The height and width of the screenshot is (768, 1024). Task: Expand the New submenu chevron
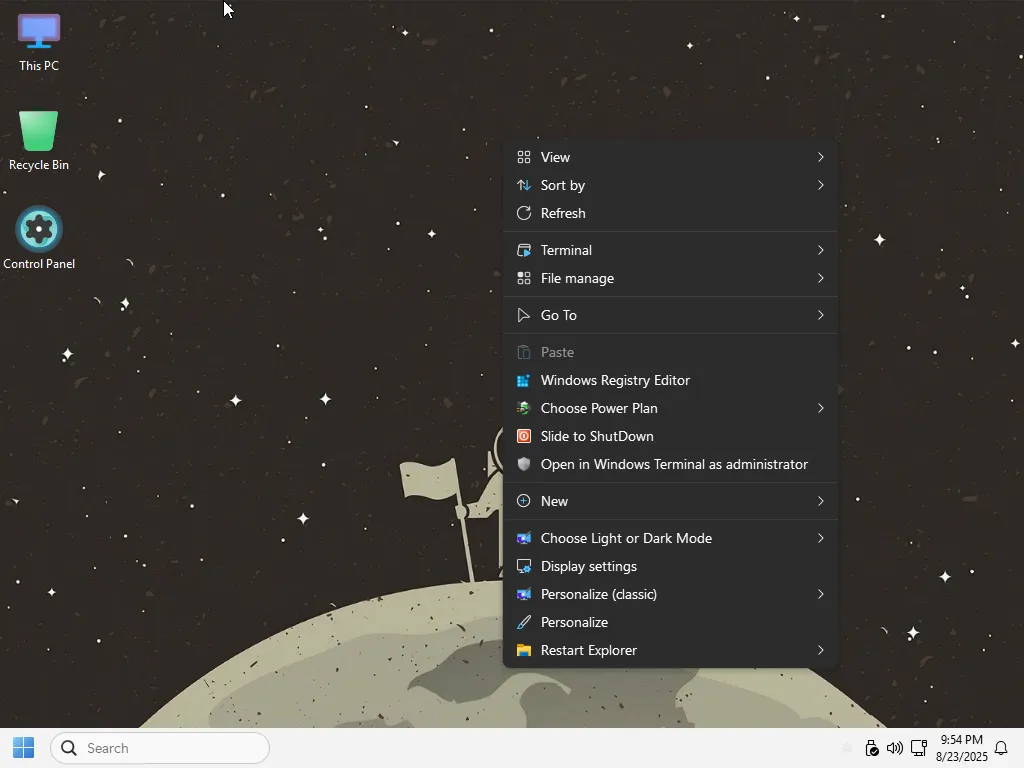pos(821,502)
